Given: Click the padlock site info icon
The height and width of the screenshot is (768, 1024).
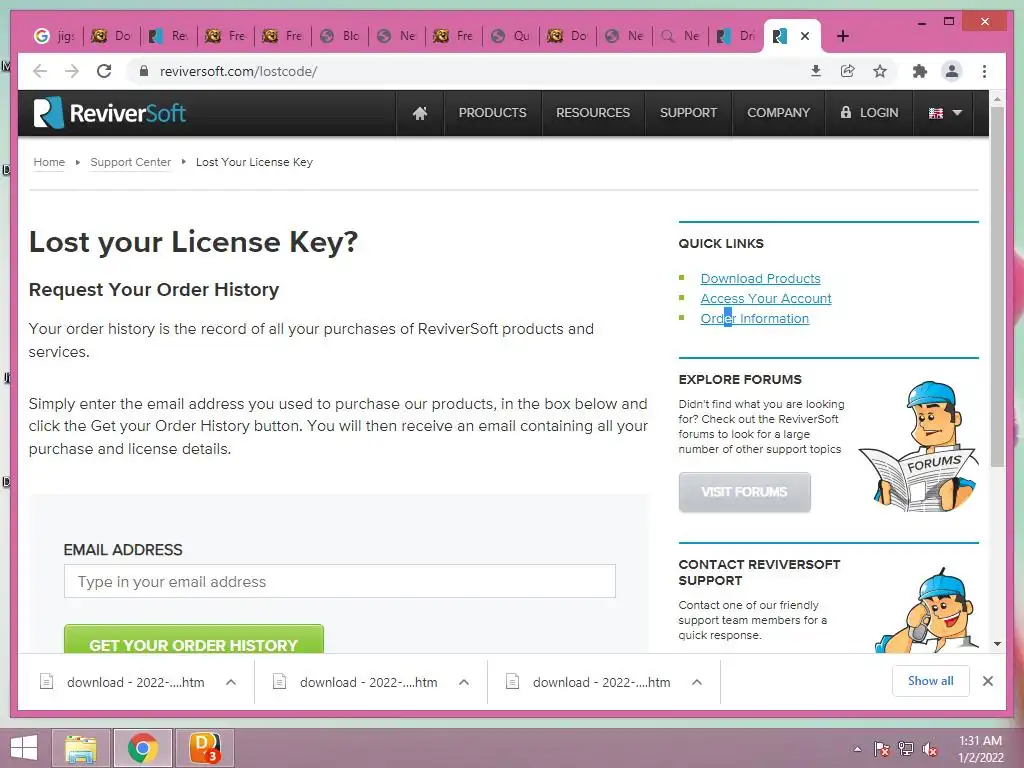Looking at the screenshot, I should click(x=144, y=71).
